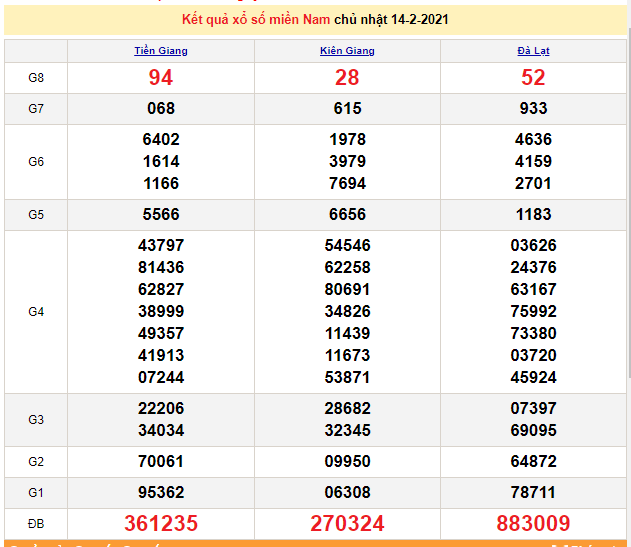Click the G8 result 94 for Tiền Giang

[160, 78]
